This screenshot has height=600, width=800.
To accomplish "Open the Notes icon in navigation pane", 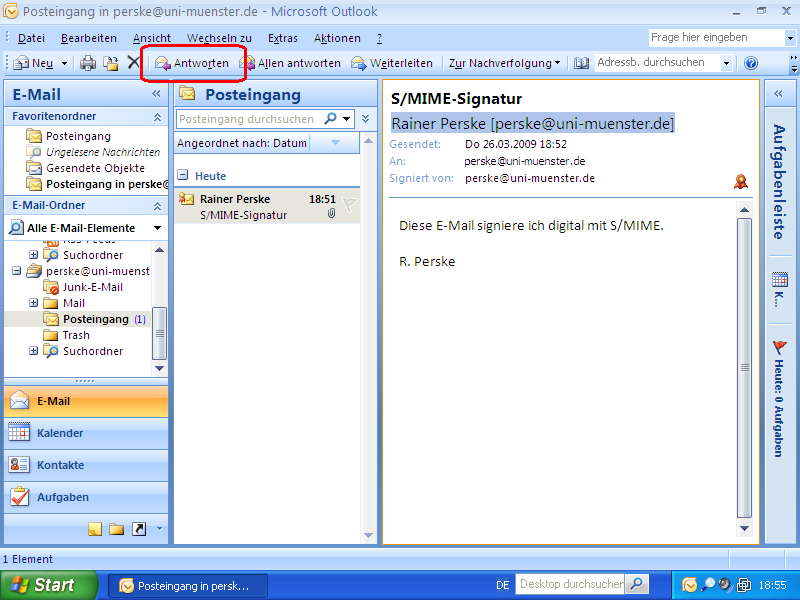I will 95,529.
